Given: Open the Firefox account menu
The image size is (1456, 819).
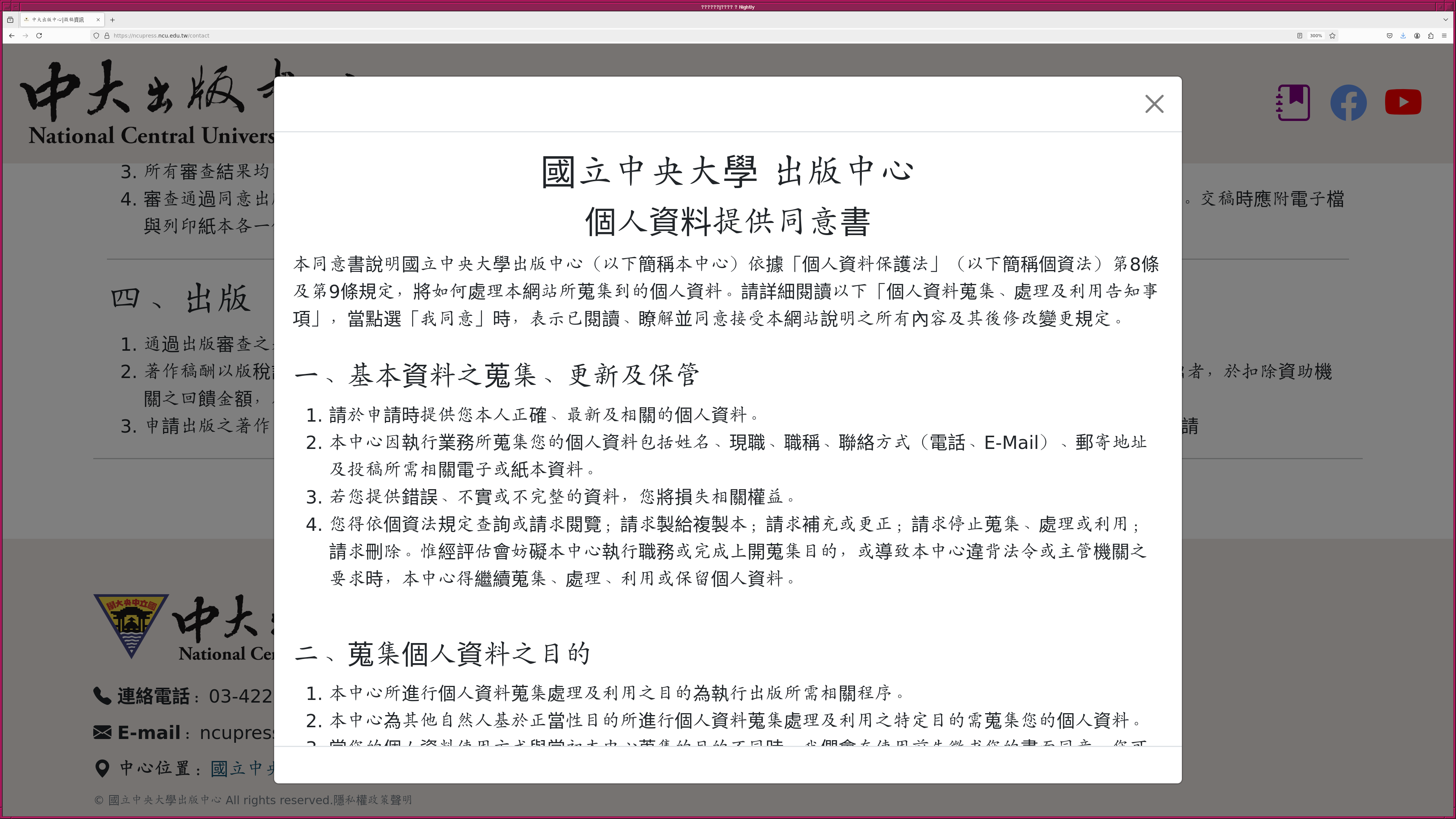Looking at the screenshot, I should (x=1417, y=36).
